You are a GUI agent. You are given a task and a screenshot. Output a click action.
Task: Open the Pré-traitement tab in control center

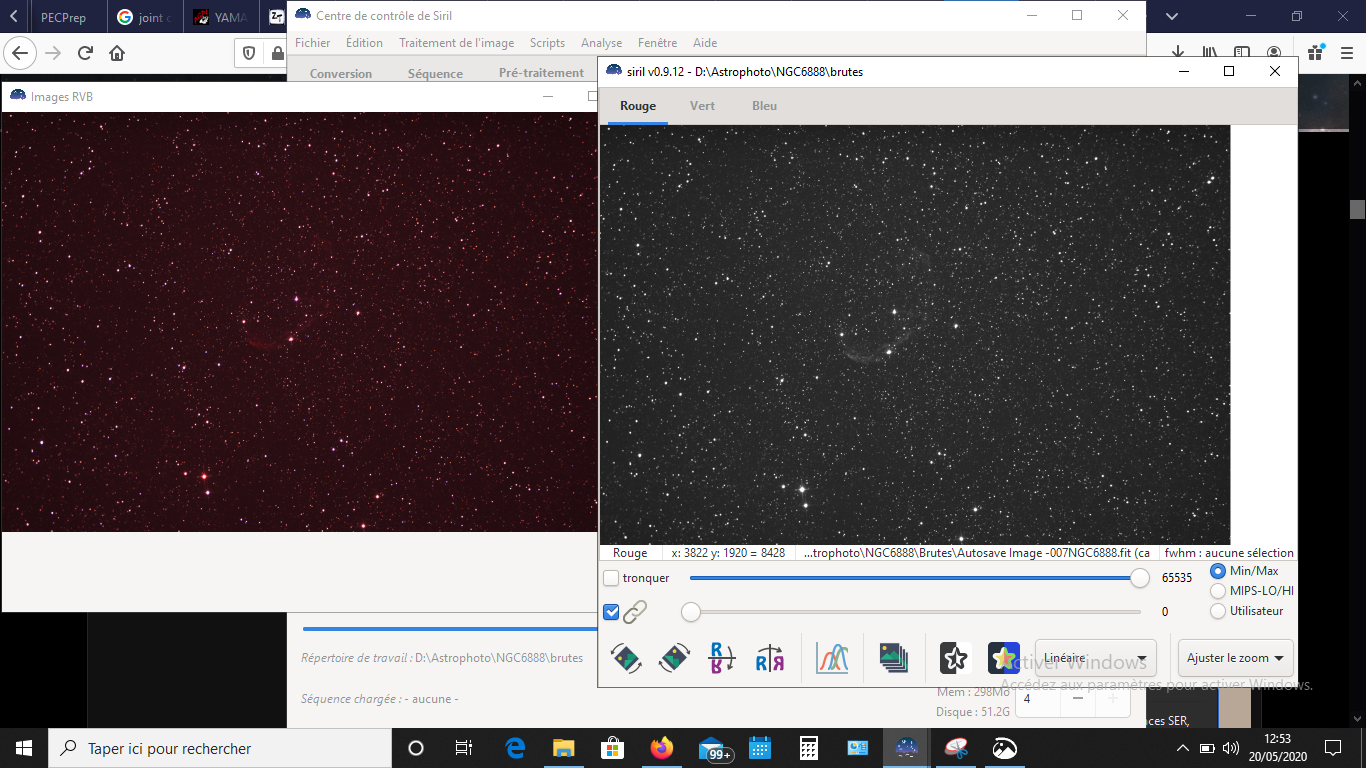541,73
